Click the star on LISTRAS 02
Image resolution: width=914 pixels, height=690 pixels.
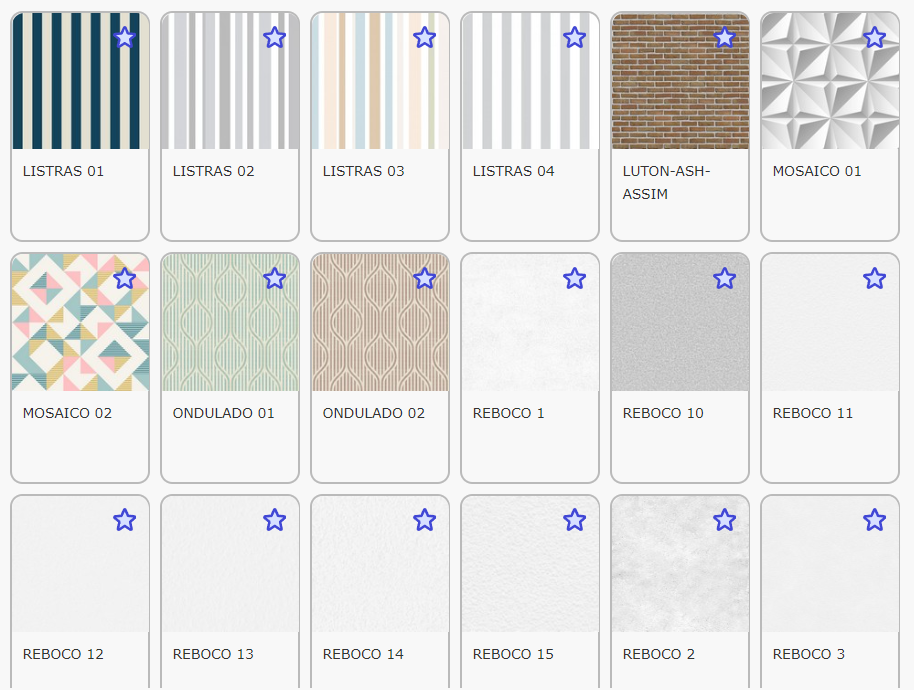point(274,37)
